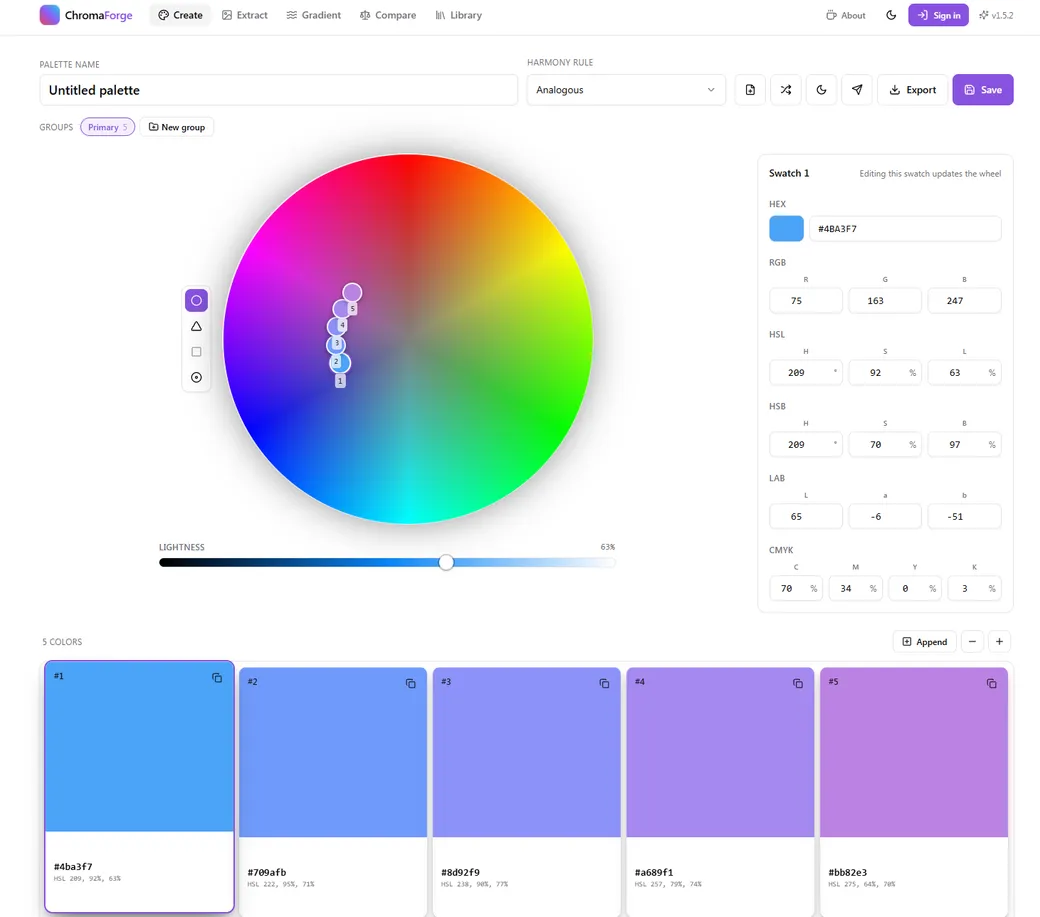
Task: Open the About page
Action: [x=846, y=15]
